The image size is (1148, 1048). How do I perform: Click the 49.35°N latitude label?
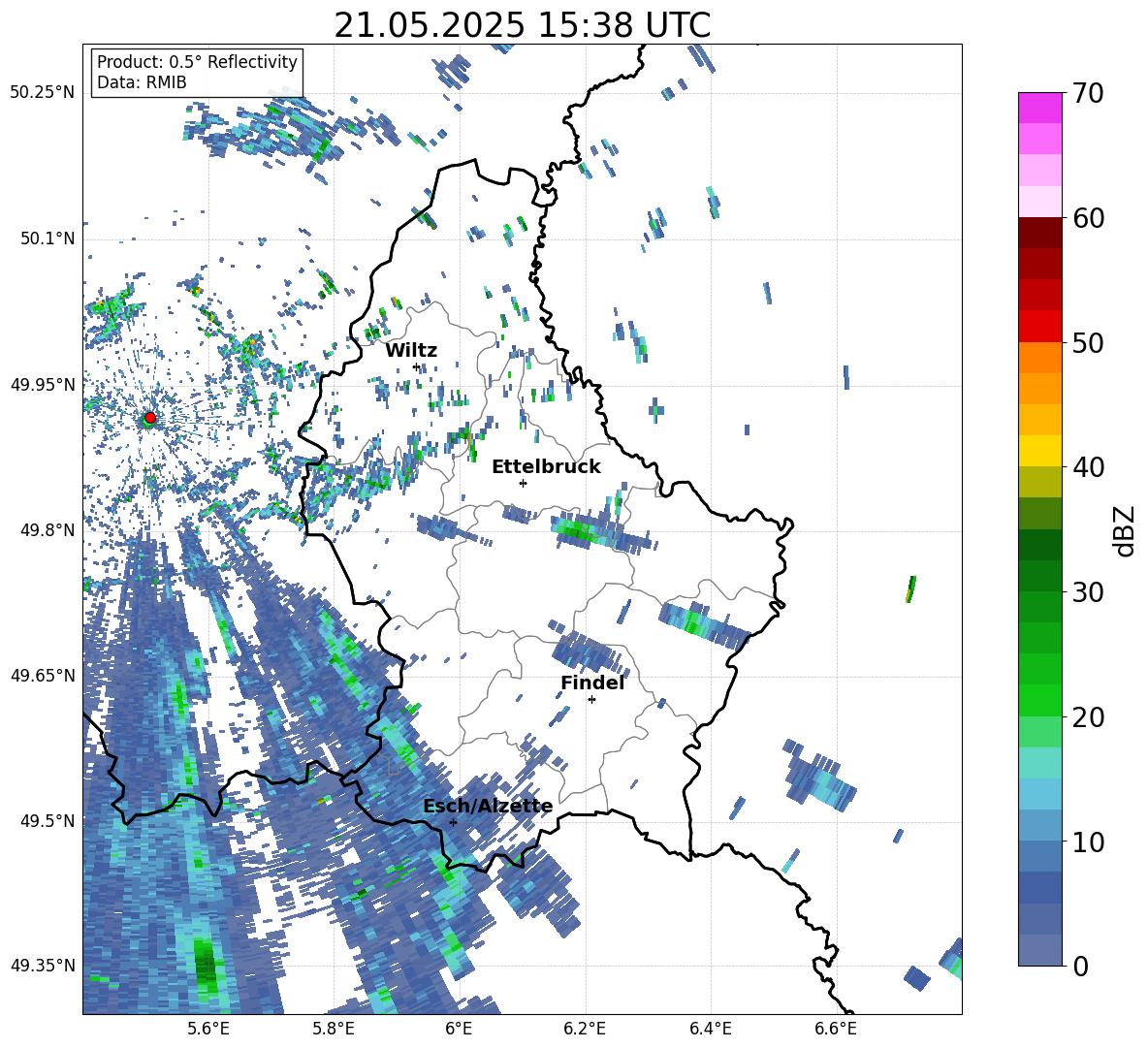(43, 966)
